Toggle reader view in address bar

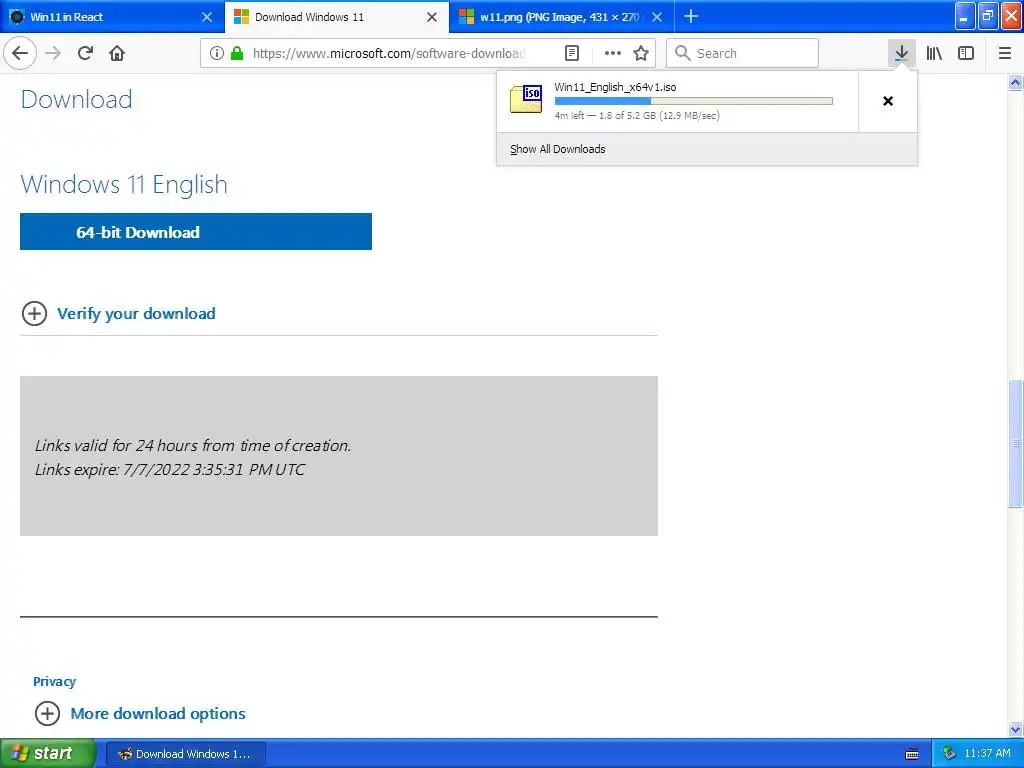[571, 53]
